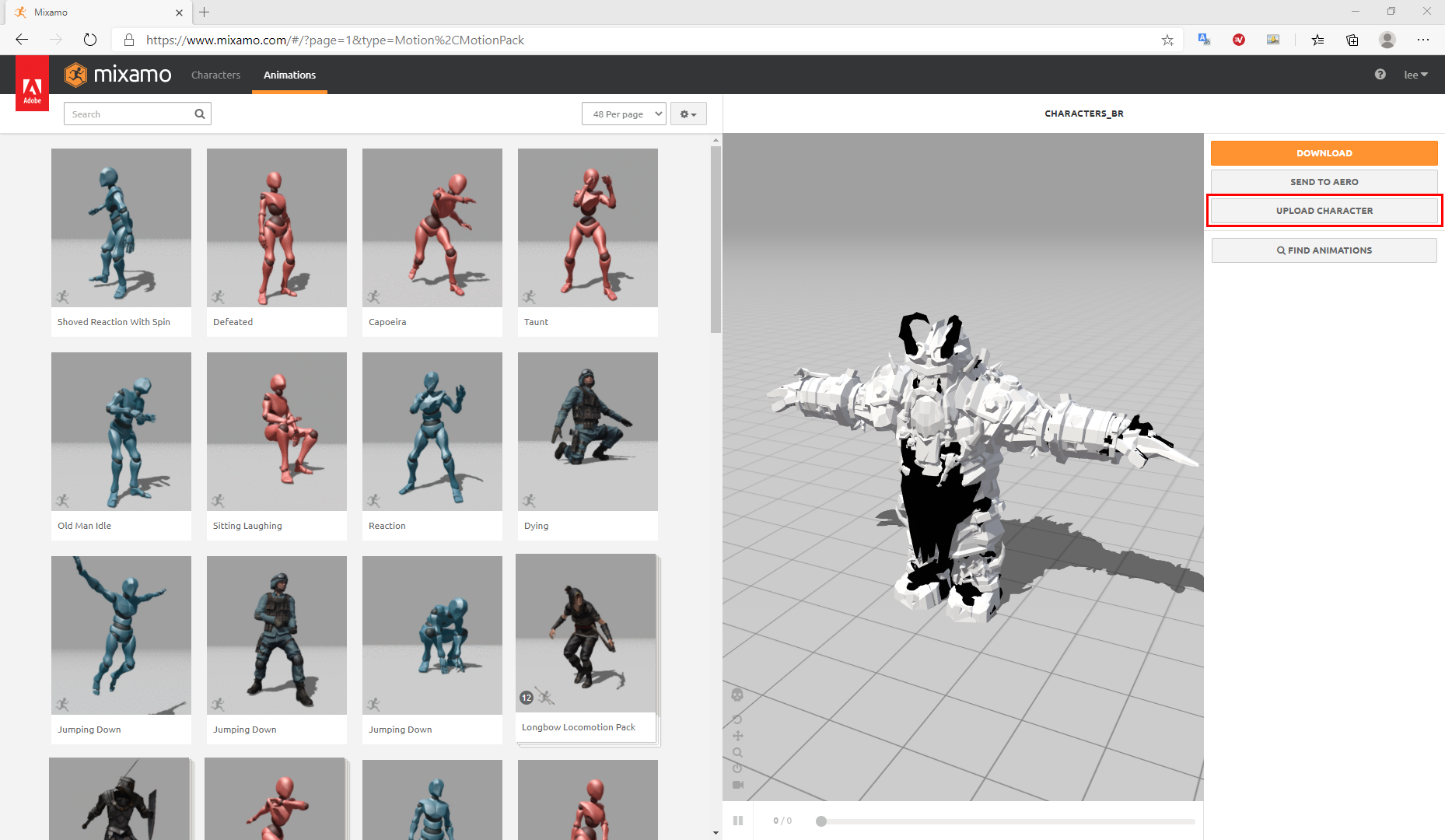Pause the animation playback
Screen dimensions: 1445x840
pyautogui.click(x=738, y=821)
